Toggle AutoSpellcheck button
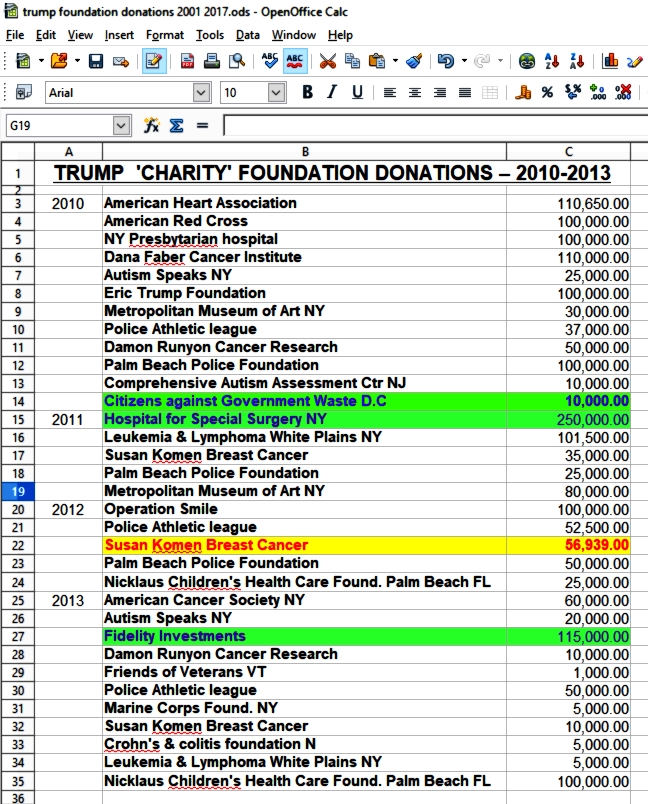The height and width of the screenshot is (804, 648). [x=295, y=62]
